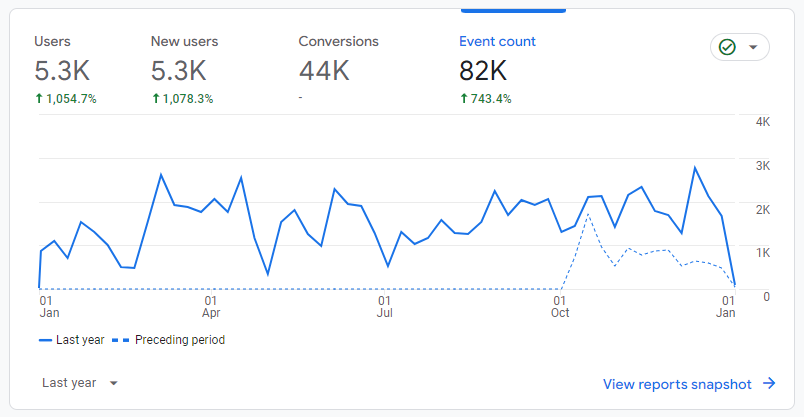Select the New users metric tab
Screen dimensions: 804x417
click(x=182, y=70)
